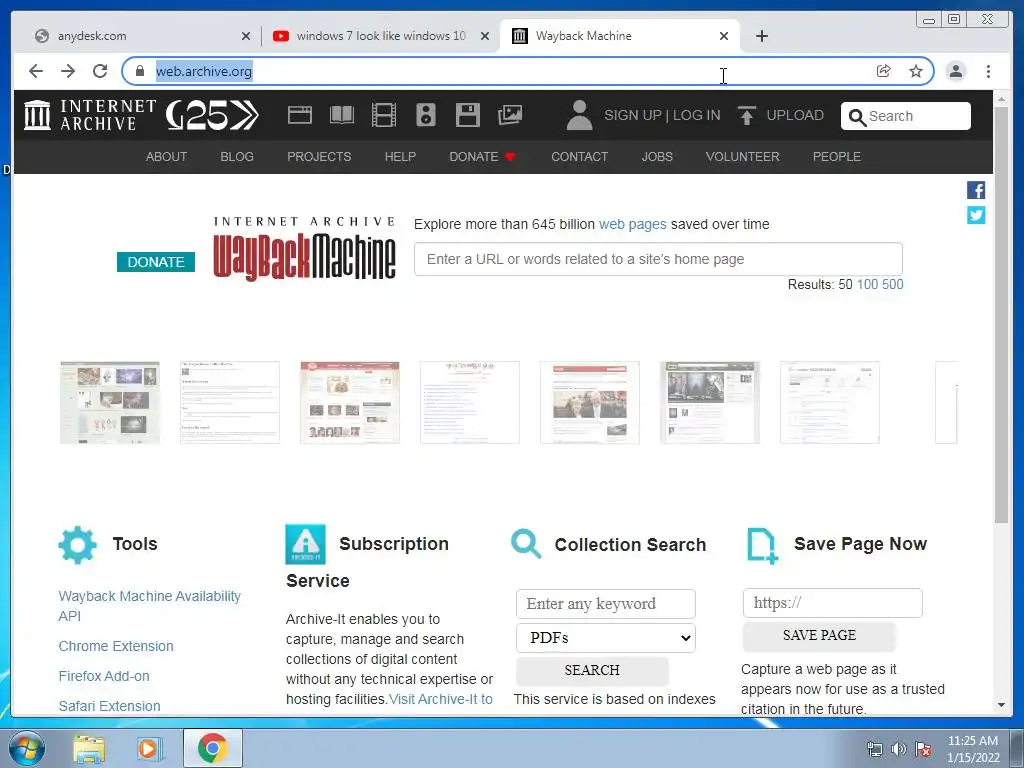Click the SEARCH button under Collection Search
Image resolution: width=1024 pixels, height=768 pixels.
point(592,671)
